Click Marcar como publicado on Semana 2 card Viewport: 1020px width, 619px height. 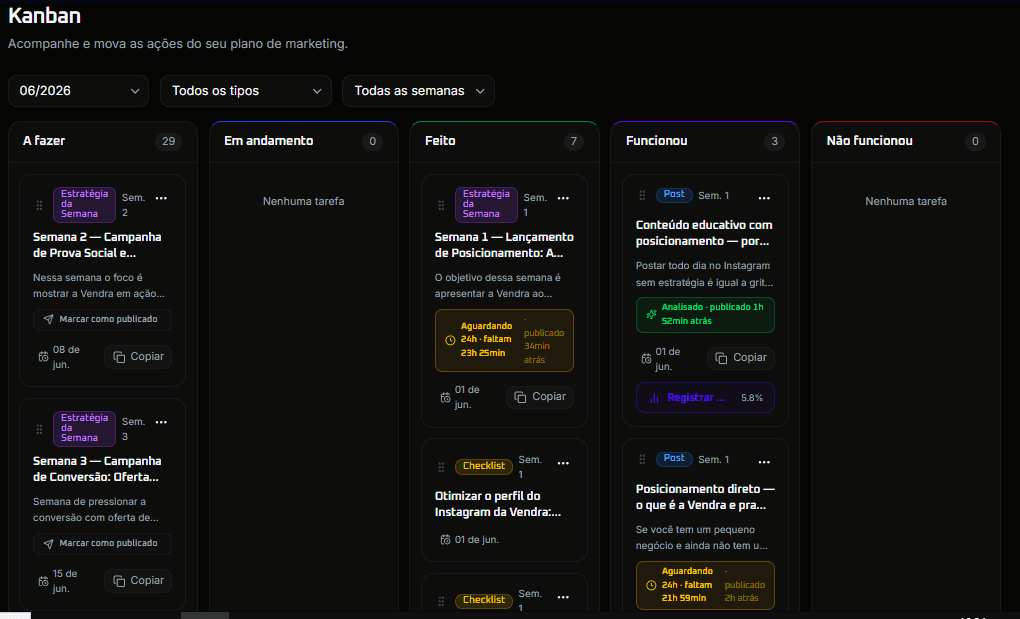tap(102, 319)
